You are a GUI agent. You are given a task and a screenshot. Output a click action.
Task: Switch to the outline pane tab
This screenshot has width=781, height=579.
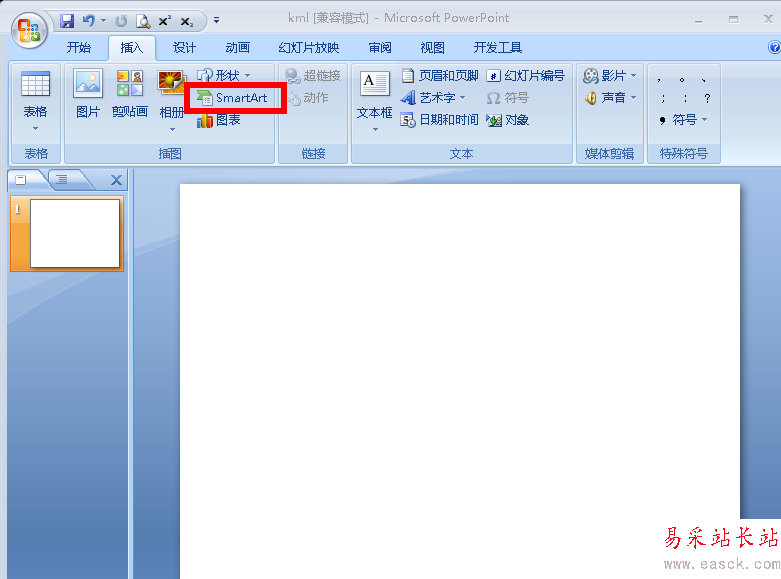point(62,180)
